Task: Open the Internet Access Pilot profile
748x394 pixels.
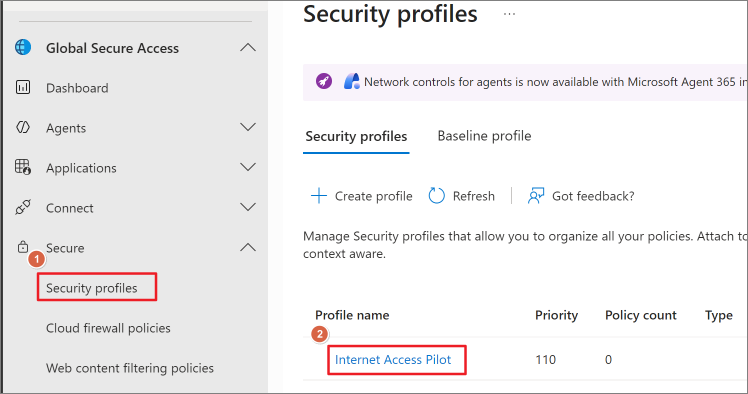Action: coord(393,360)
